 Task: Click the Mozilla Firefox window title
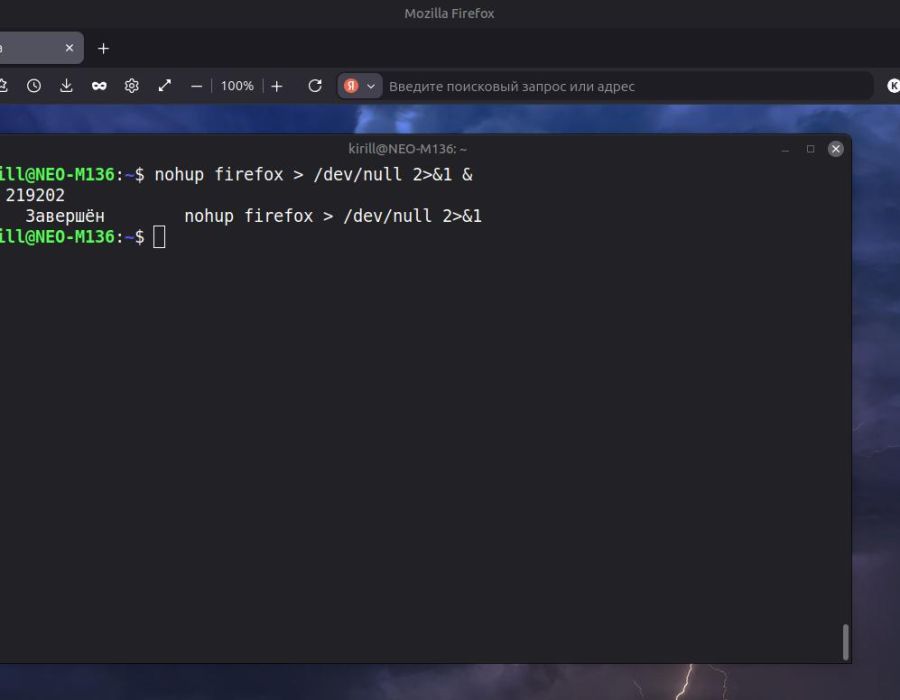click(x=449, y=13)
